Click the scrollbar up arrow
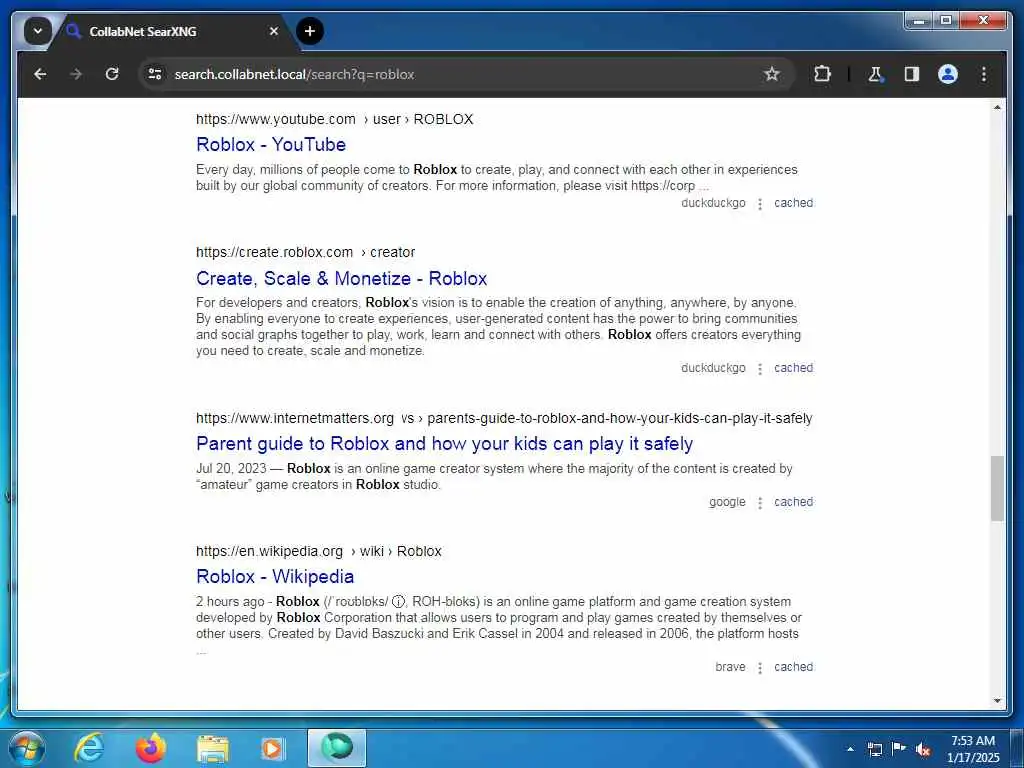This screenshot has height=768, width=1024. point(997,107)
